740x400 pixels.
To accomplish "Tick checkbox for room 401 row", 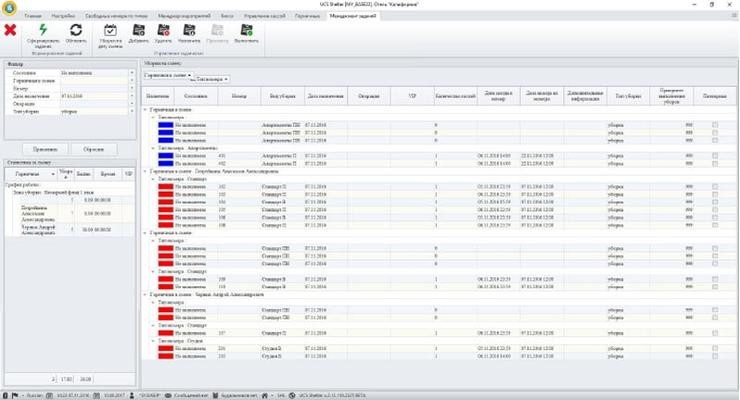I will click(714, 155).
